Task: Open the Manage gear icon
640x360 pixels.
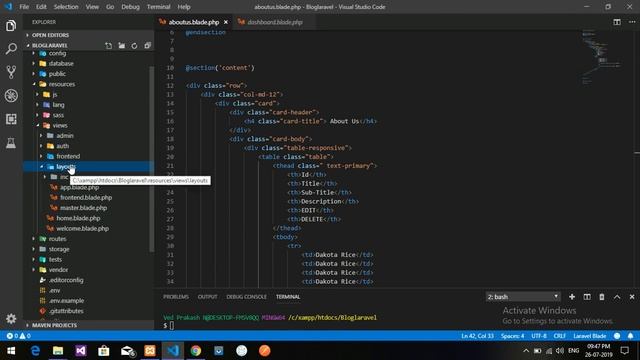Action: click(11, 318)
